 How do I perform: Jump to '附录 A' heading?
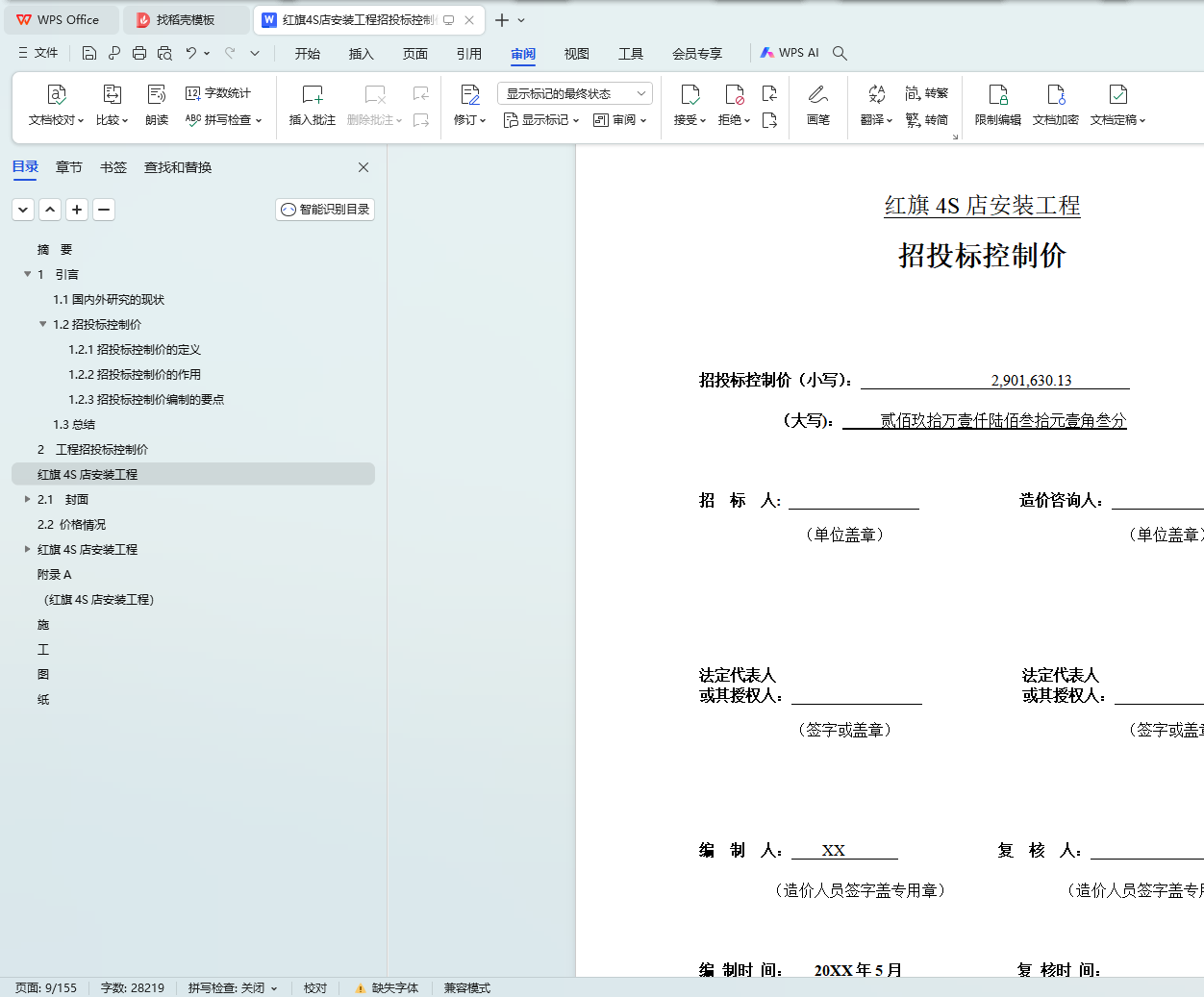(x=54, y=574)
